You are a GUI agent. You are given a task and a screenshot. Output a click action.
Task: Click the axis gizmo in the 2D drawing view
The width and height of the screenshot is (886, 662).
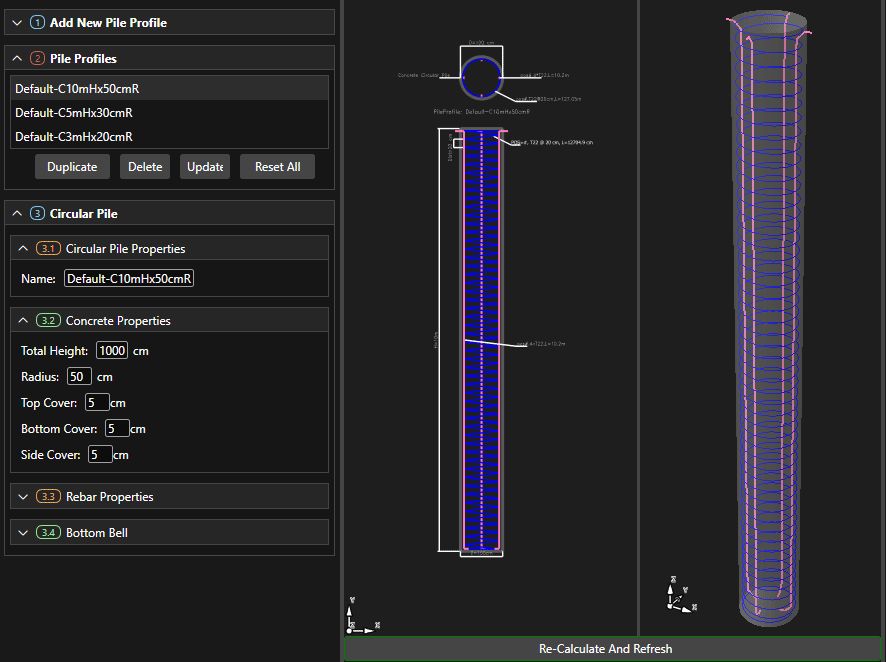pos(357,616)
